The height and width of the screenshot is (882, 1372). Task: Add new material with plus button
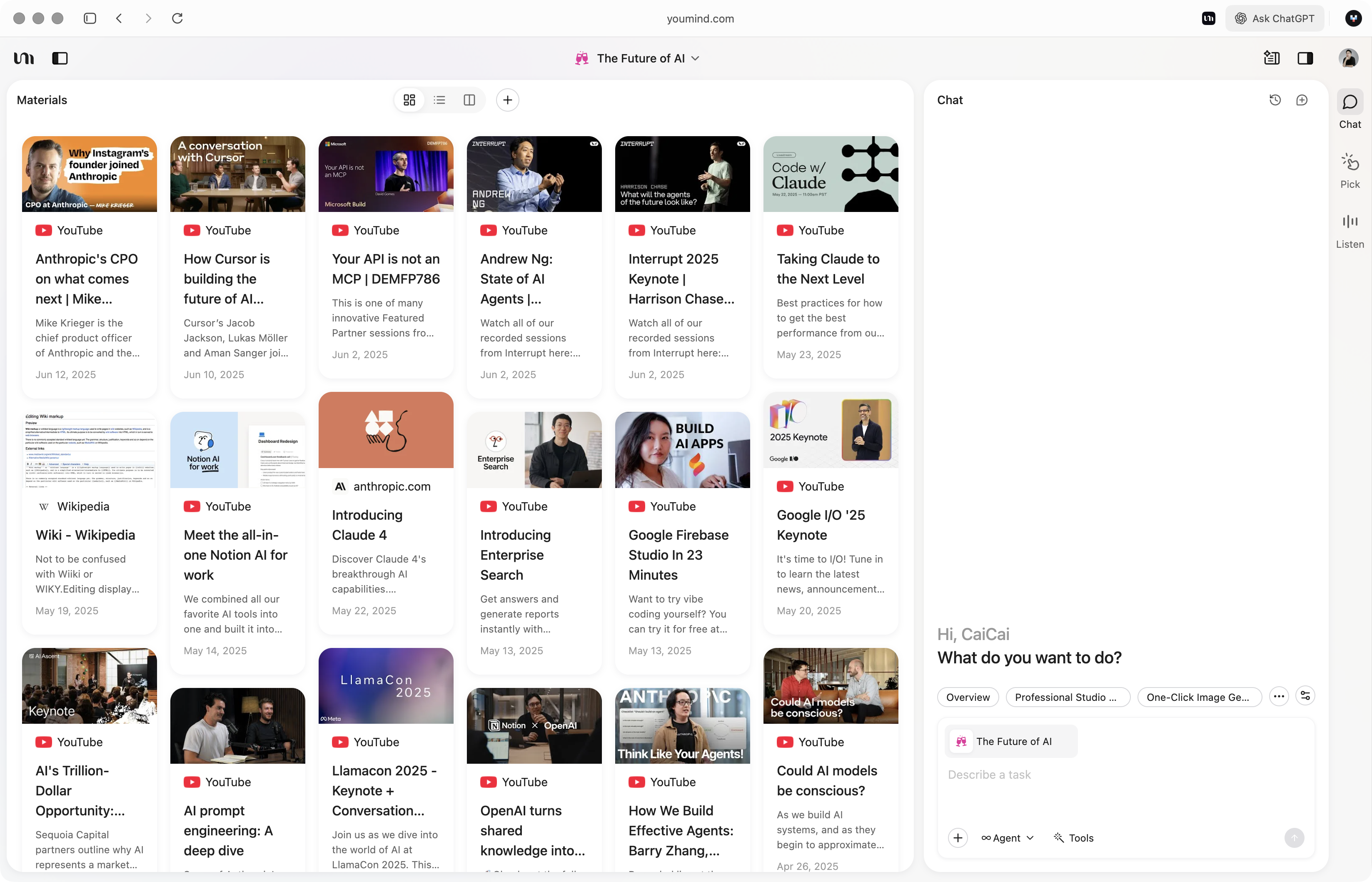click(x=507, y=100)
